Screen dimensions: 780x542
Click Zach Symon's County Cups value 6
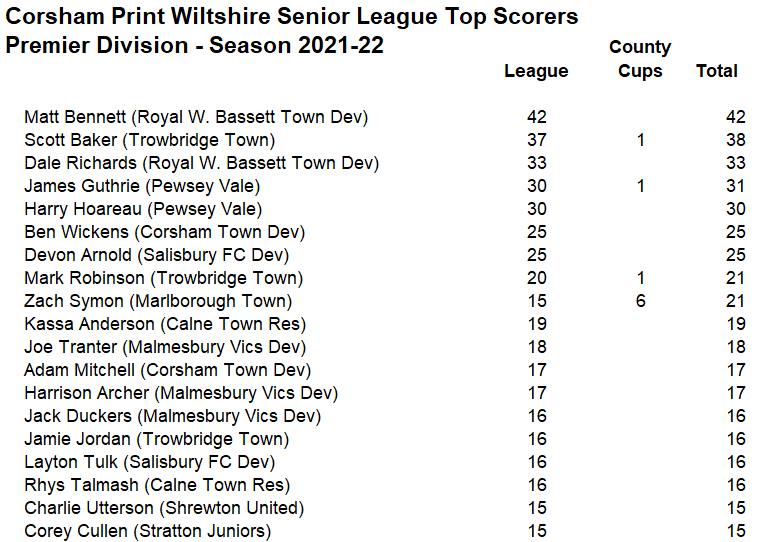point(641,301)
